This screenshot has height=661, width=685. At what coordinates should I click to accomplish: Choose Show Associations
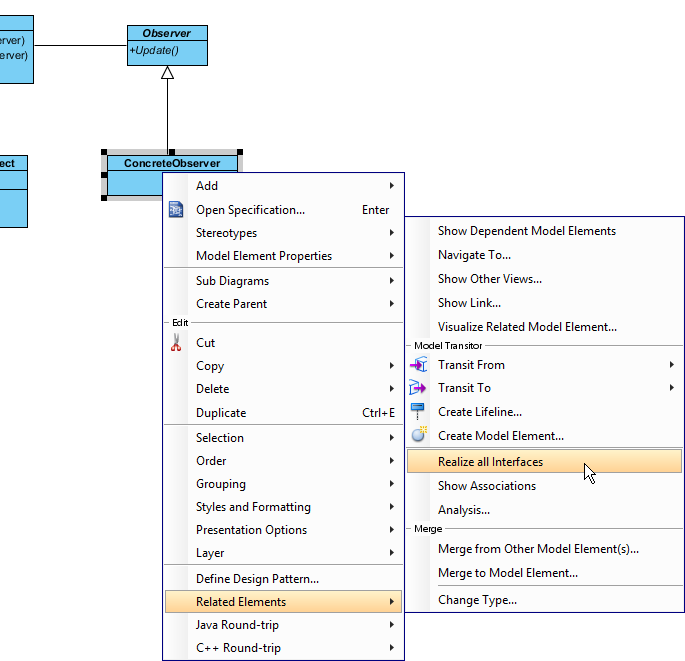click(x=544, y=486)
